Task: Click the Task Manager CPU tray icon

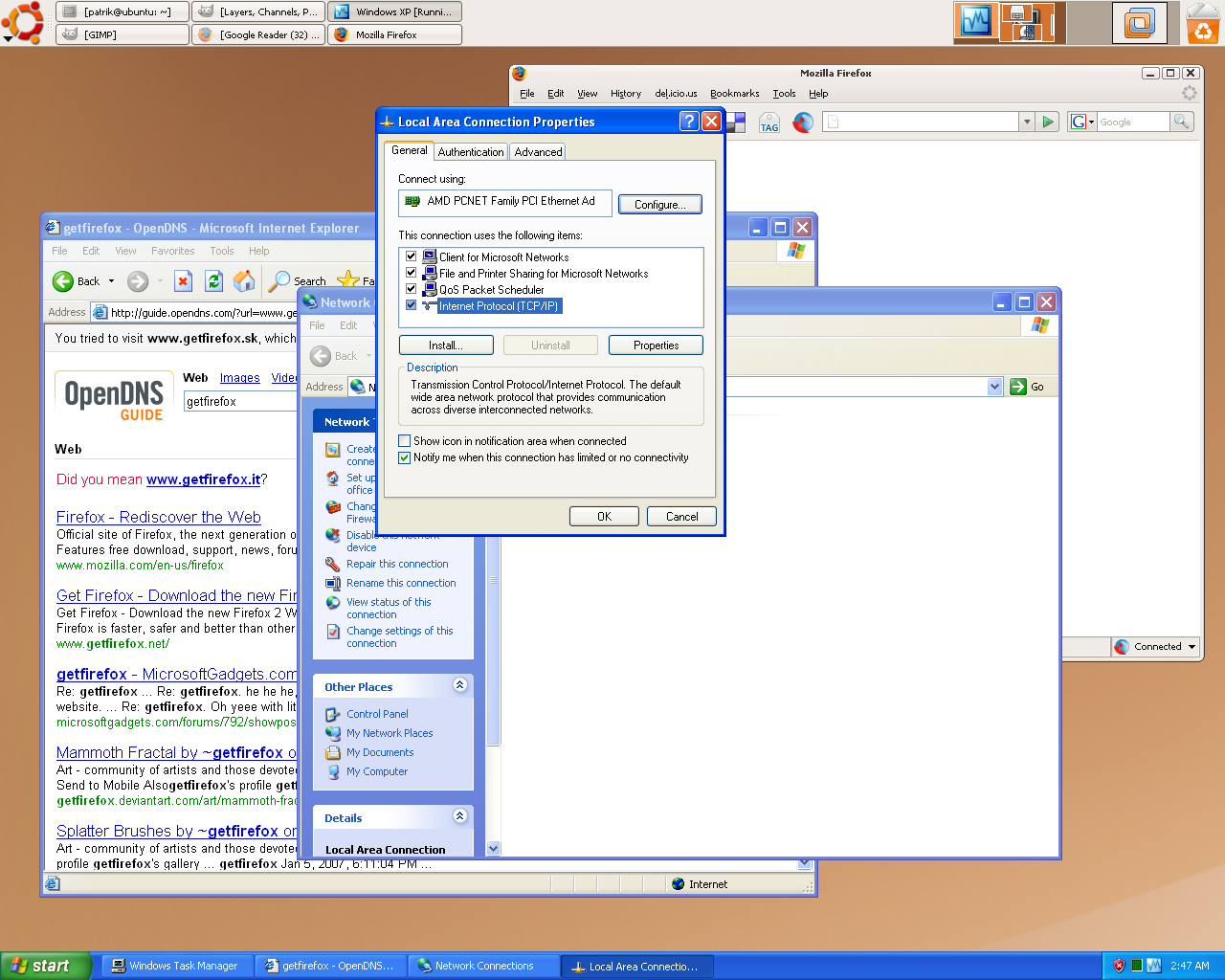Action: [1137, 966]
